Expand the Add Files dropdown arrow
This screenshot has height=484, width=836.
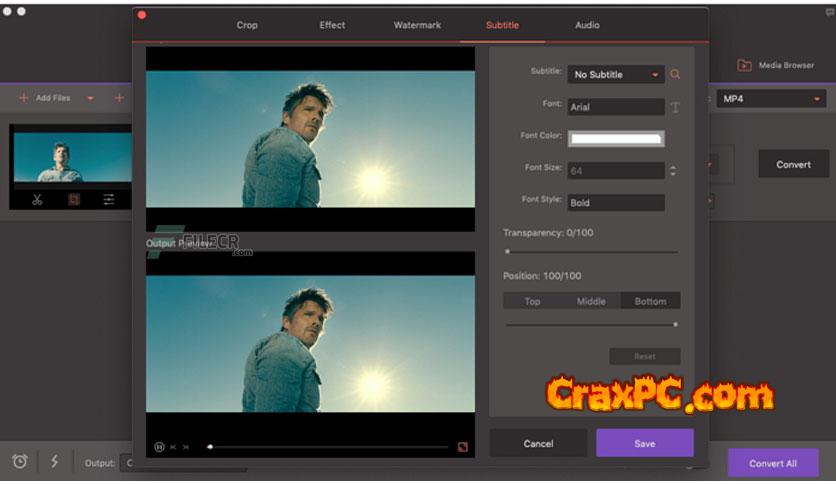[90, 98]
